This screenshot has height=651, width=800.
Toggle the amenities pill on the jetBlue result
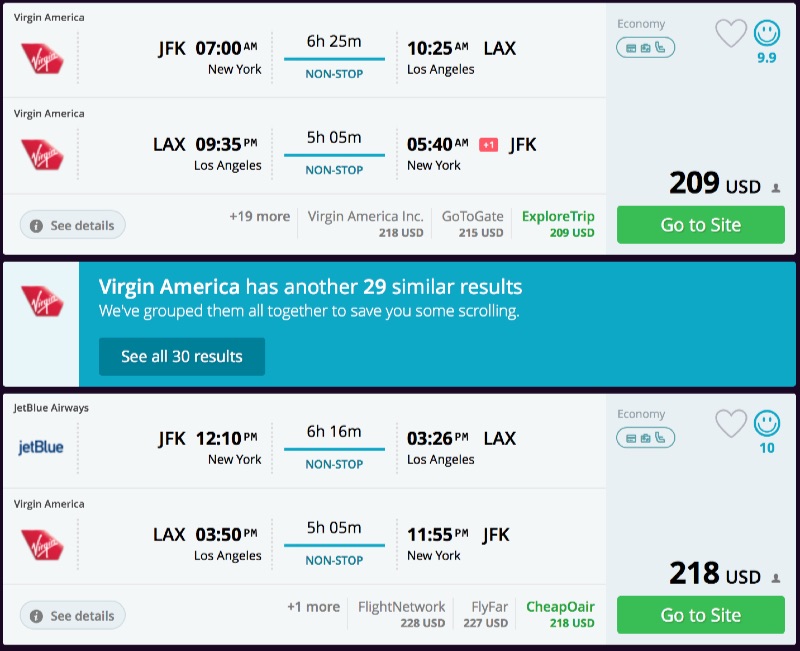point(645,437)
